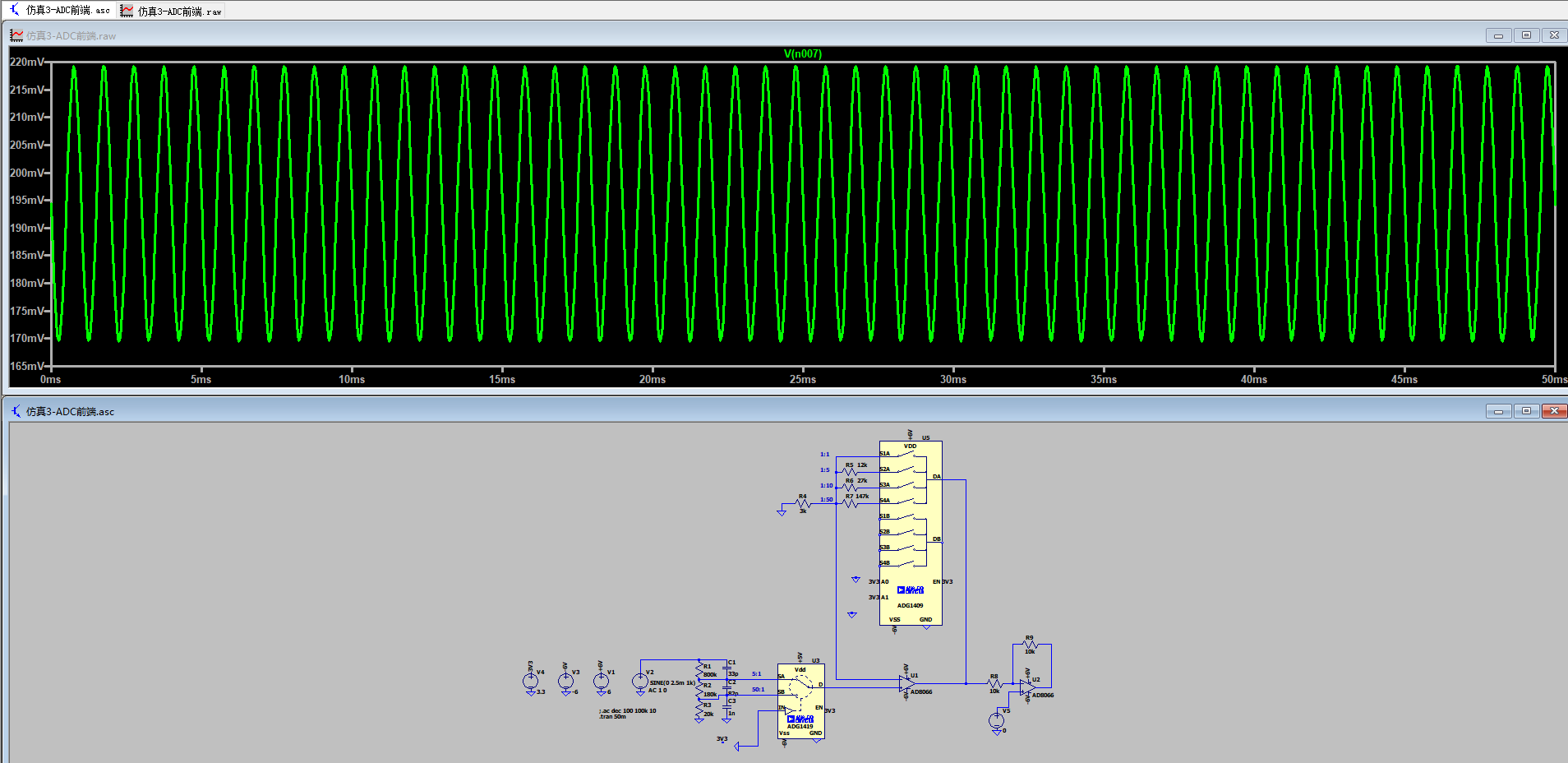This screenshot has height=763, width=1568.
Task: Click the 200mV vertical axis label
Action: click(26, 173)
